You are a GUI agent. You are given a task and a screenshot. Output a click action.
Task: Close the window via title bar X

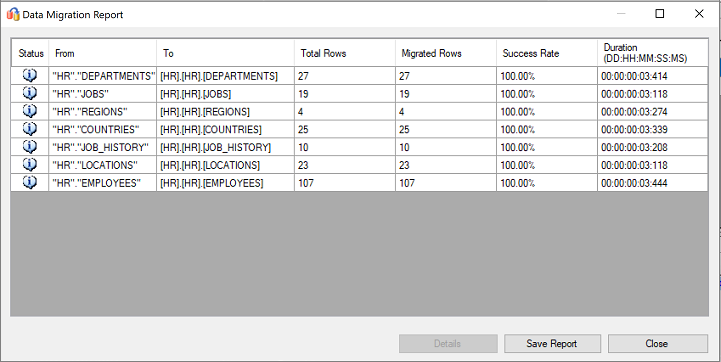[x=699, y=14]
